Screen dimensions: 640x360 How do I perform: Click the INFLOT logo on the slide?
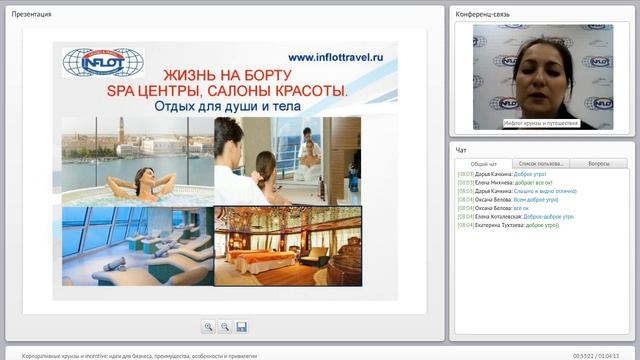tap(103, 62)
